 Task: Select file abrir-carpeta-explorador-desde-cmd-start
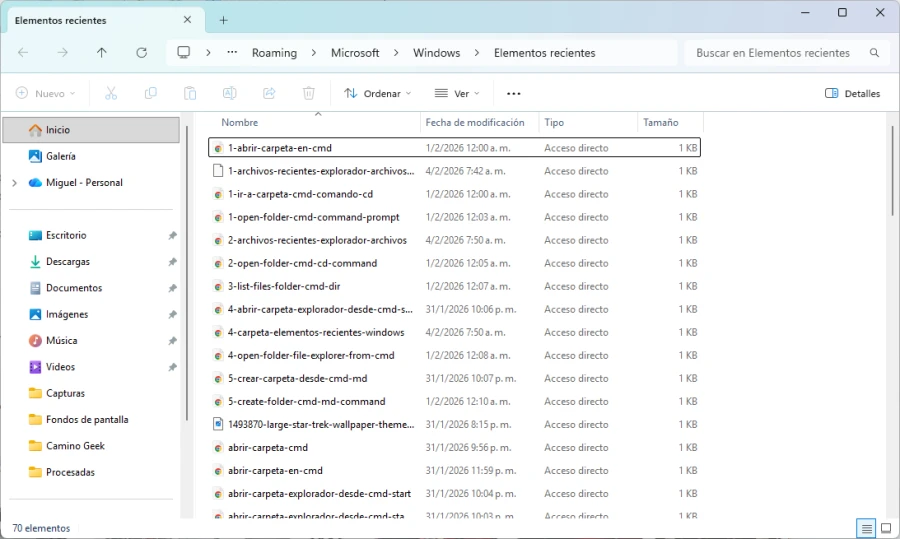pos(454,494)
